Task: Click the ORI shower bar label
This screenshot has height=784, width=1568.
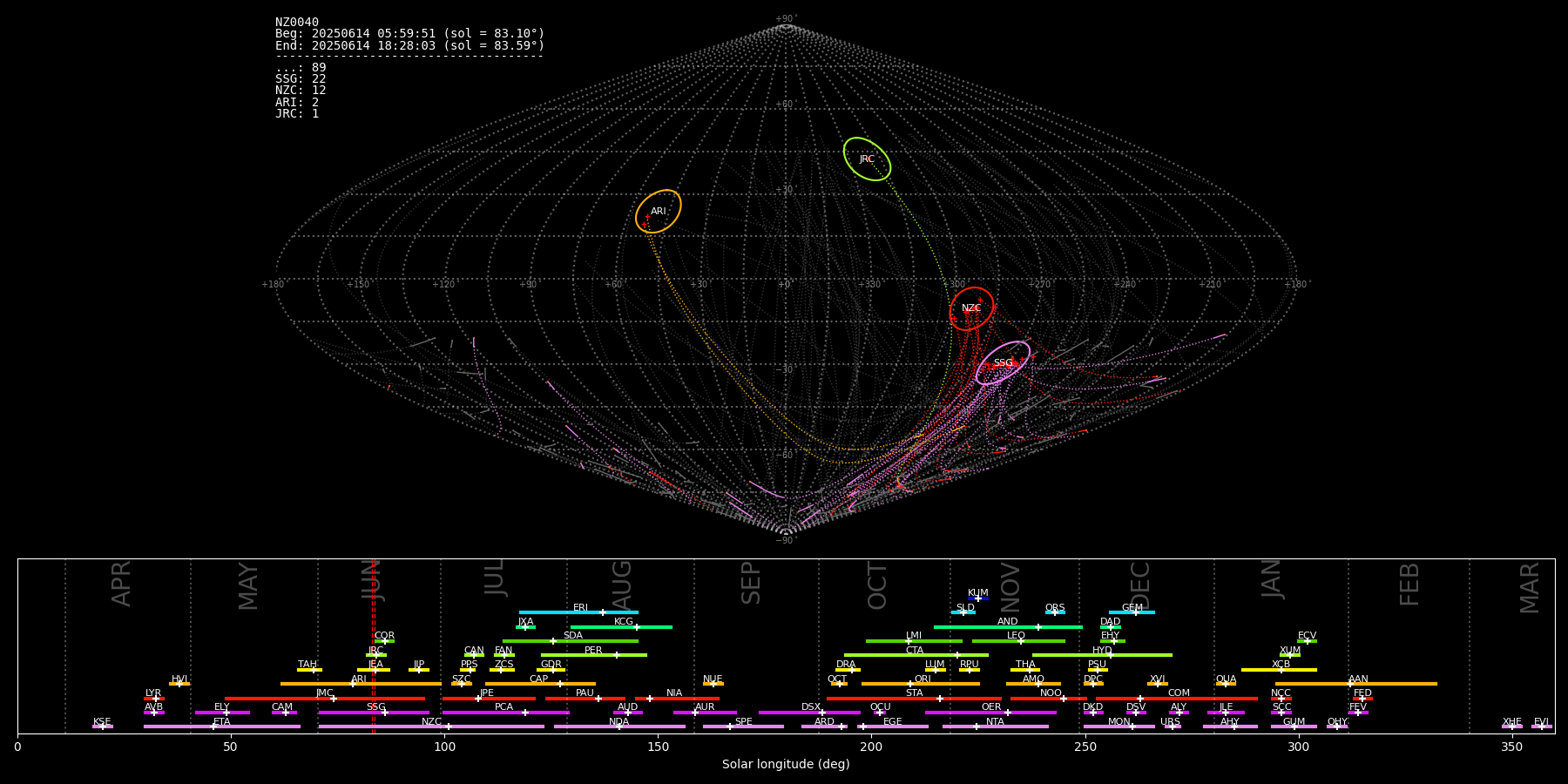Action: pos(923,679)
